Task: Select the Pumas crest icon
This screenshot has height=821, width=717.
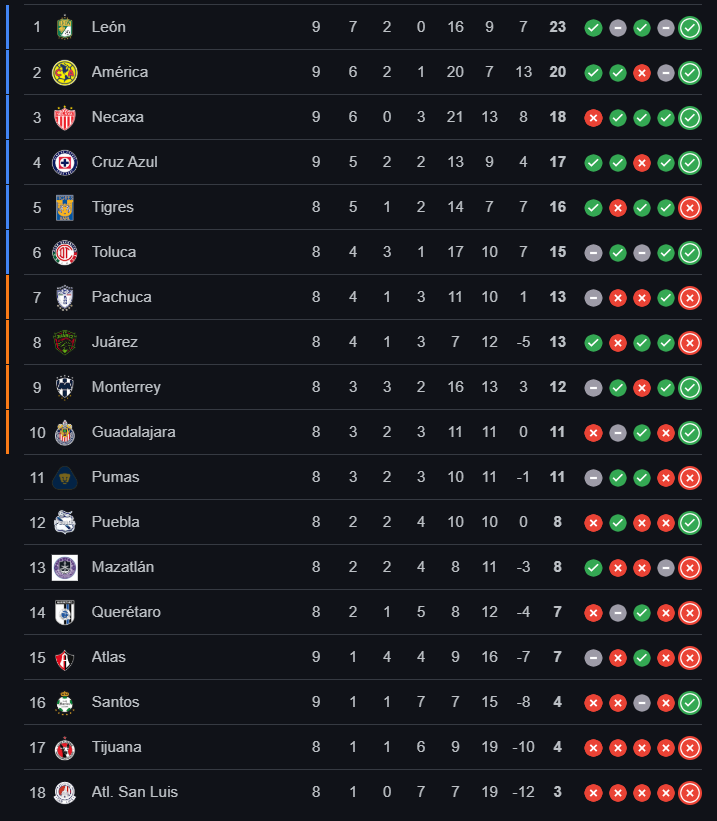Action: [64, 478]
